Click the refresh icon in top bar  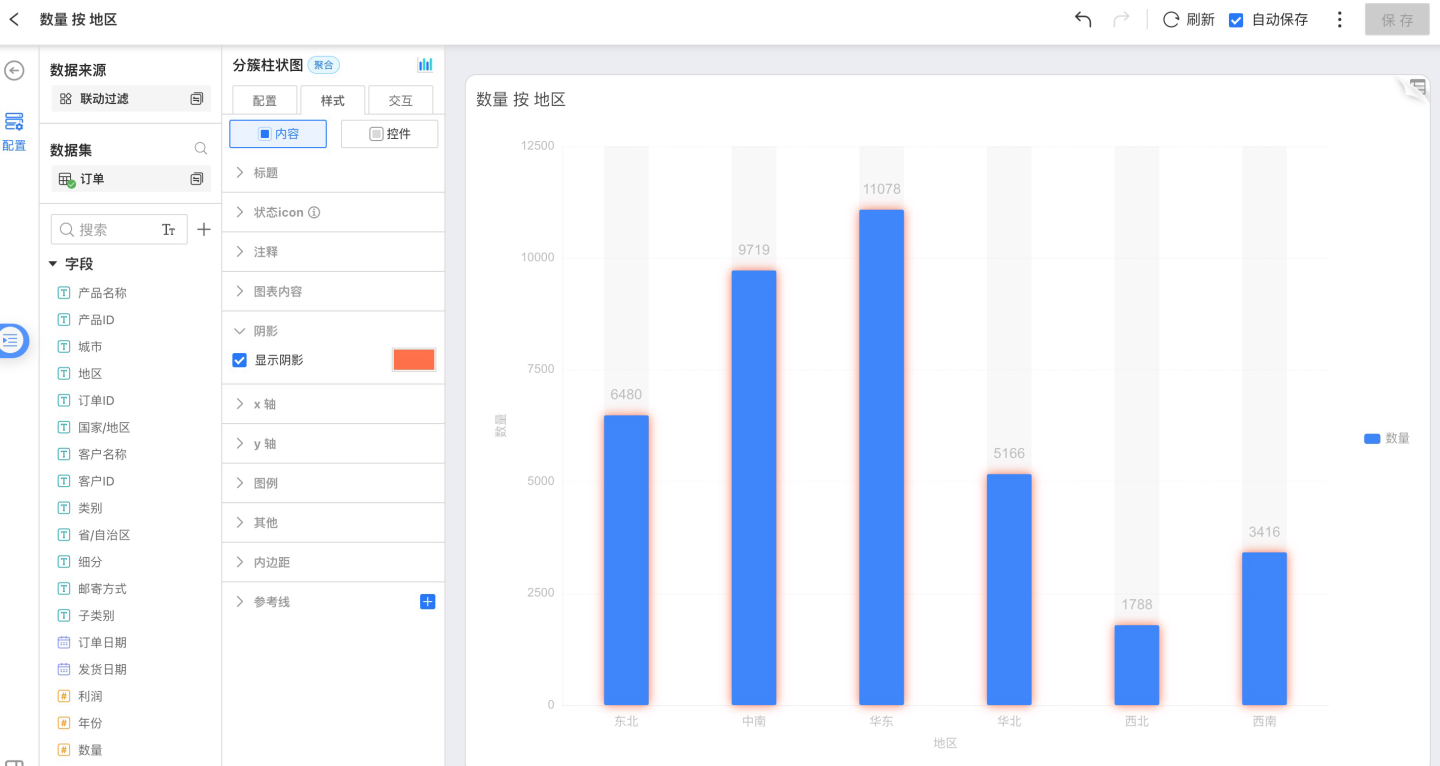(1171, 20)
